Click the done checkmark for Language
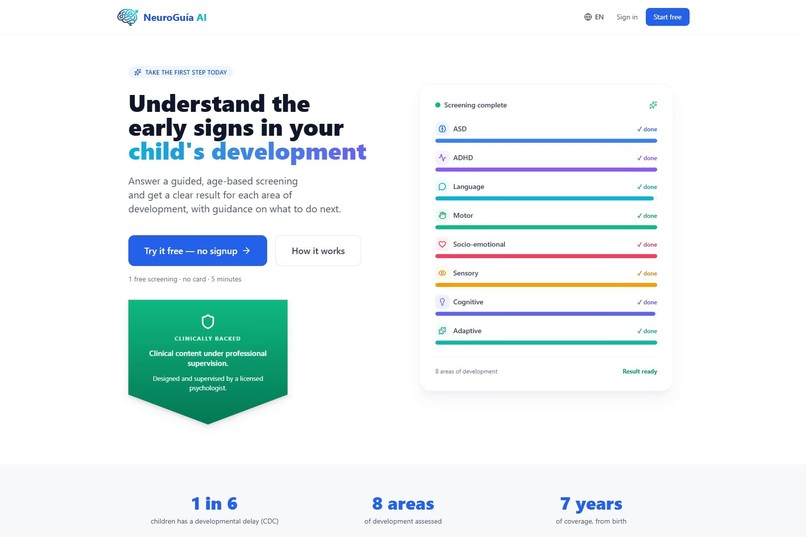This screenshot has width=806, height=537. (647, 187)
